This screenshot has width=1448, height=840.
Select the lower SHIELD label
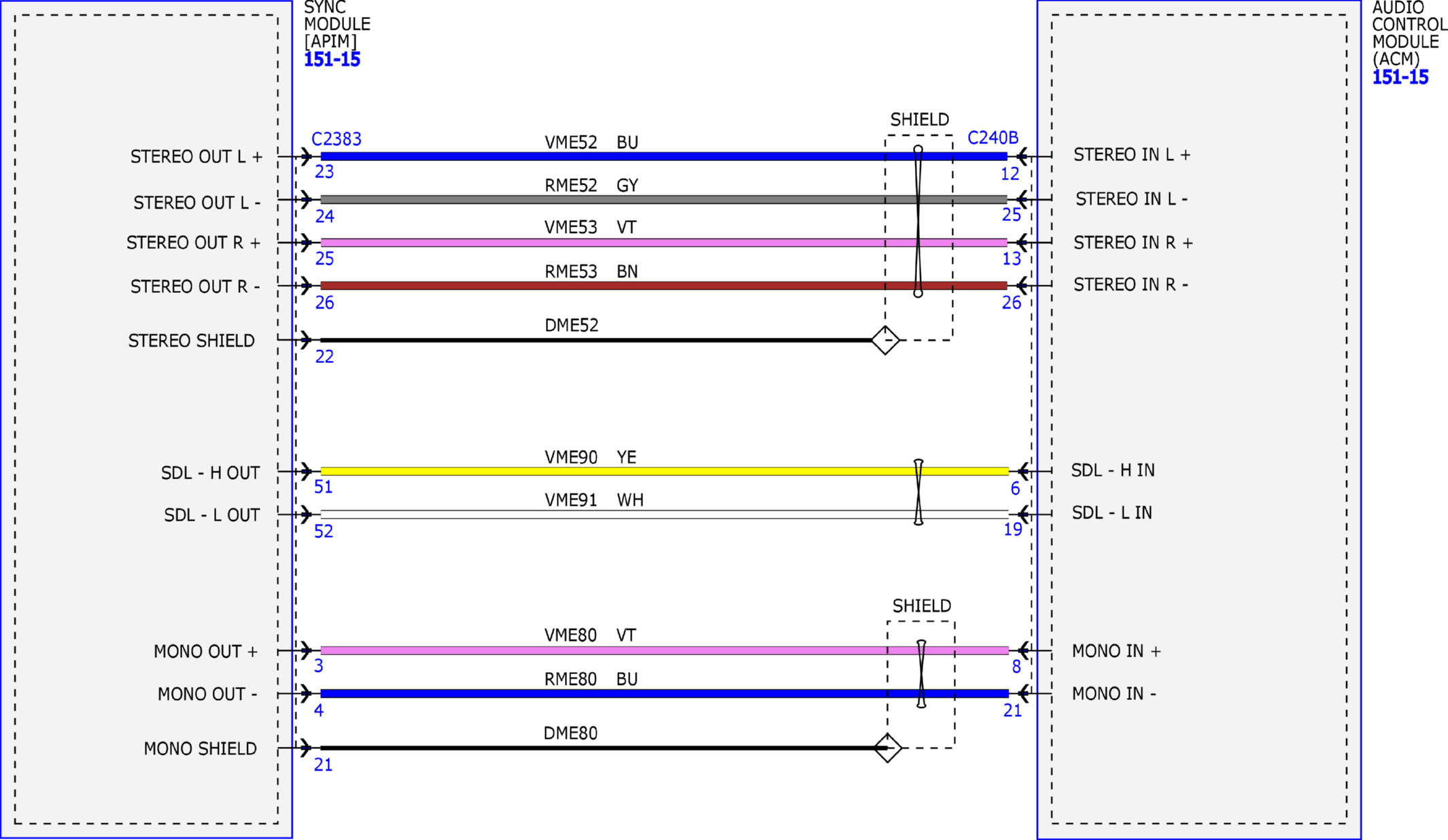tap(922, 606)
